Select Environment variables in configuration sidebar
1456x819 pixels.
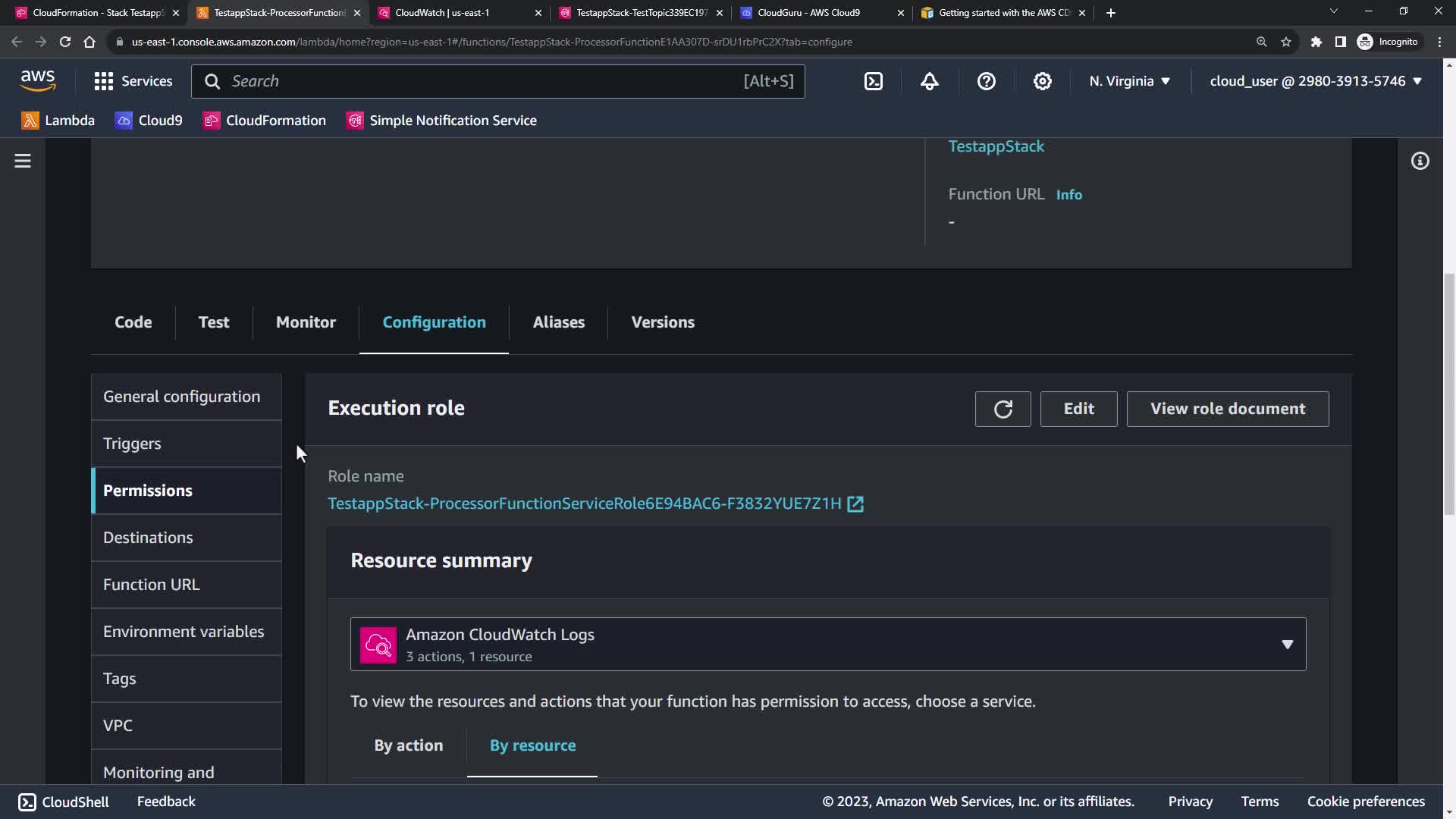coord(184,632)
